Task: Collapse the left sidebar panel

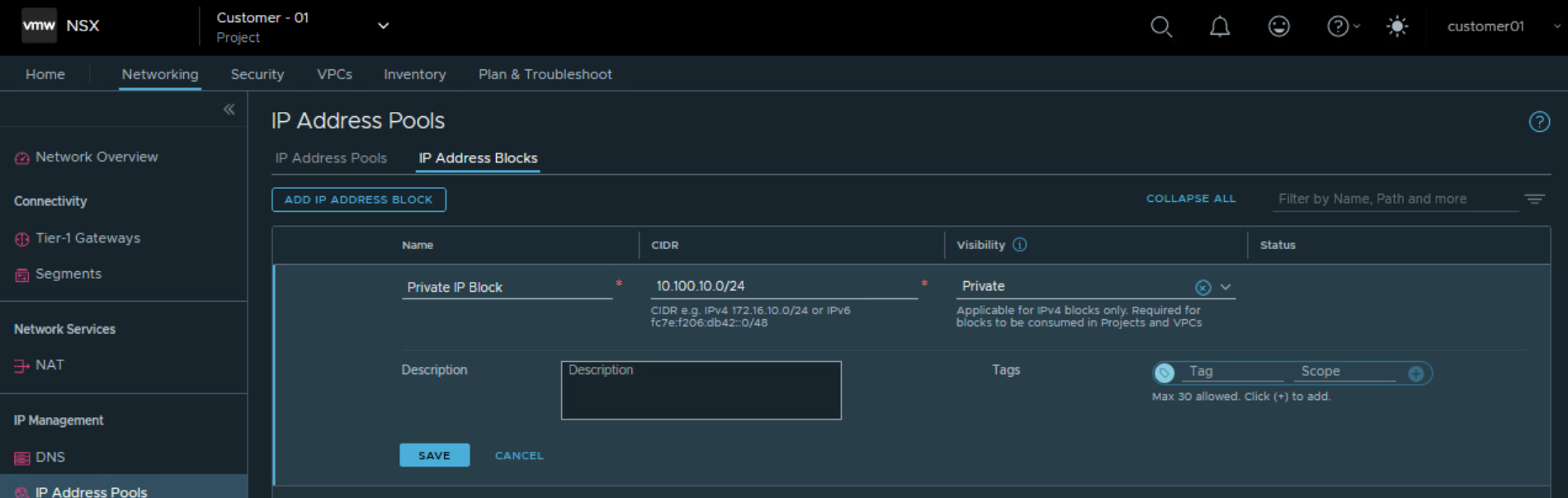Action: (x=229, y=110)
